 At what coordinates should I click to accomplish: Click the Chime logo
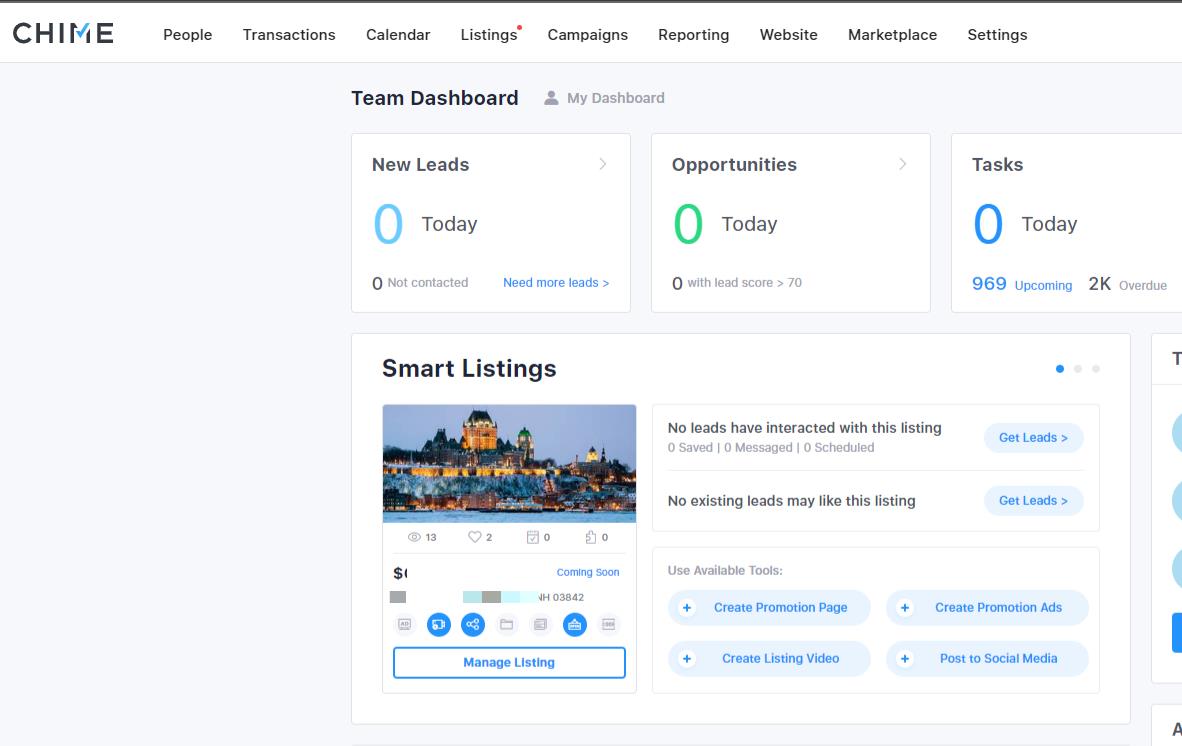[x=62, y=32]
